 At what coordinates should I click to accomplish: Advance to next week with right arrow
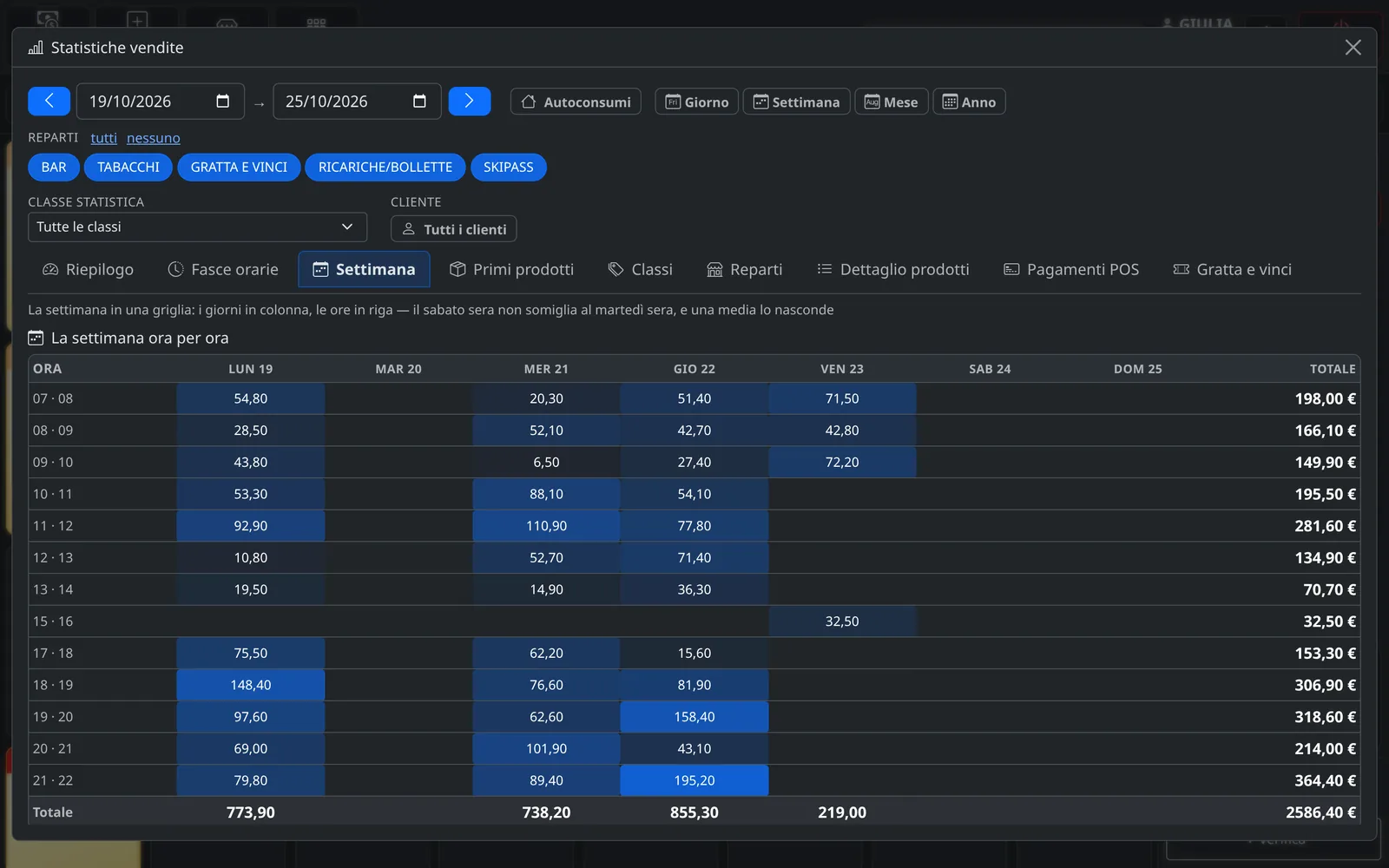470,102
